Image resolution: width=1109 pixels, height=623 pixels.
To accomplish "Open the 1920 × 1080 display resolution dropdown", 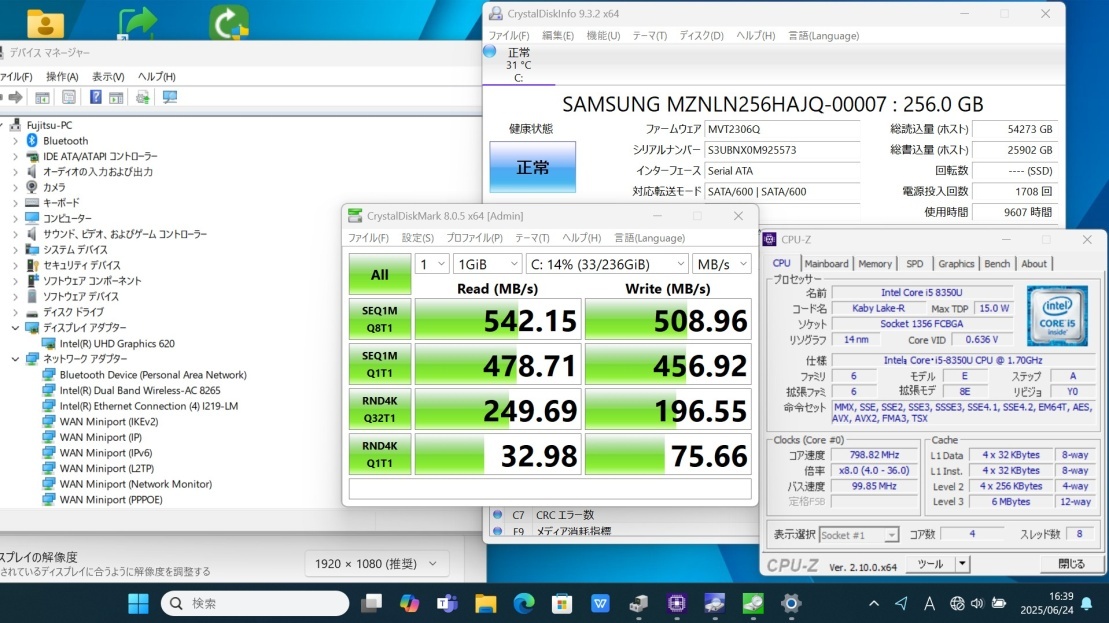I will 376,564.
